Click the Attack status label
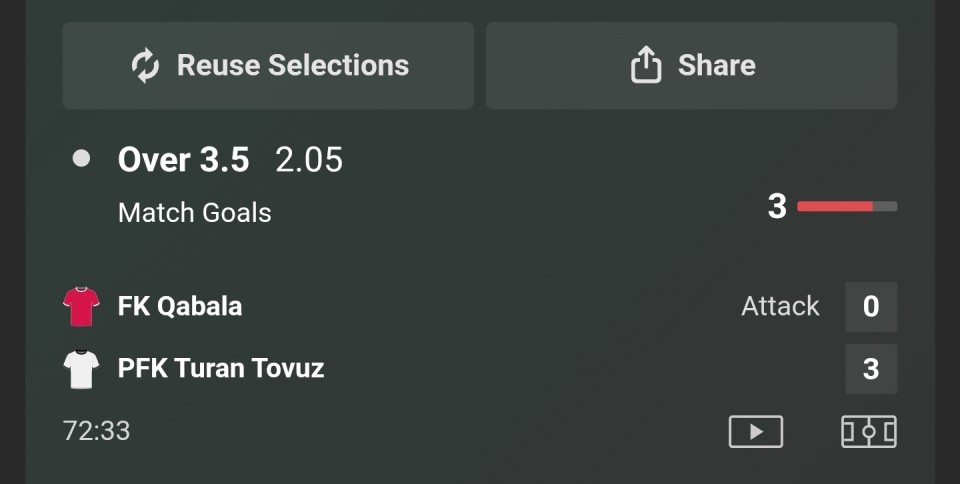960x484 pixels. [x=780, y=306]
